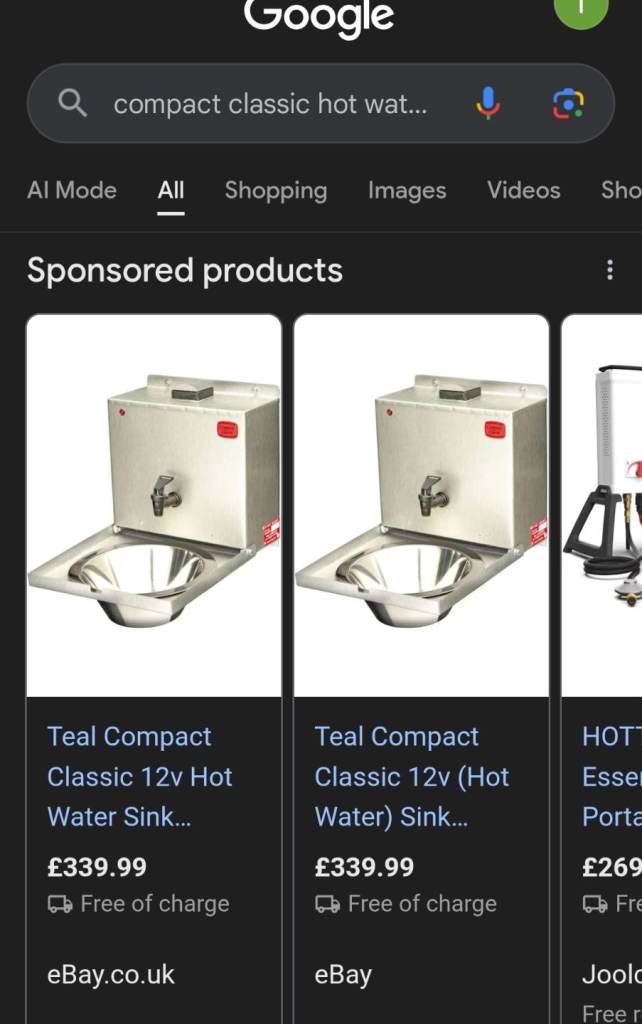Click search box with compact classic query
This screenshot has height=1024, width=642.
321,103
